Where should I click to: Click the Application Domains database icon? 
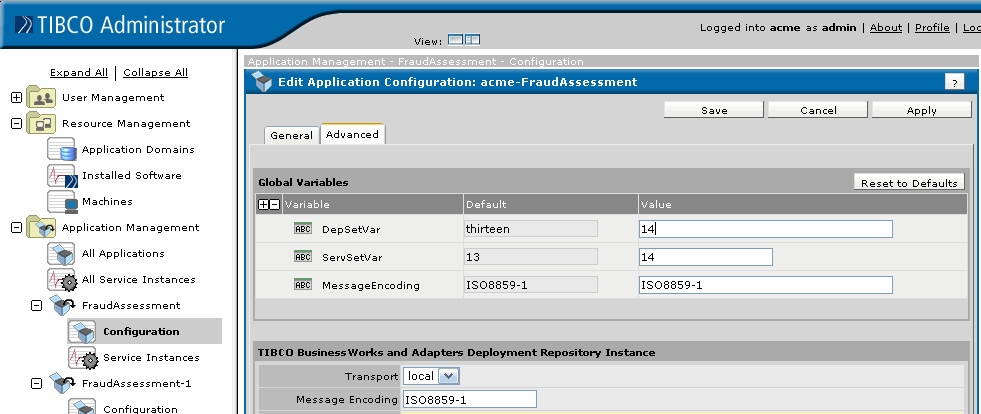(62, 149)
